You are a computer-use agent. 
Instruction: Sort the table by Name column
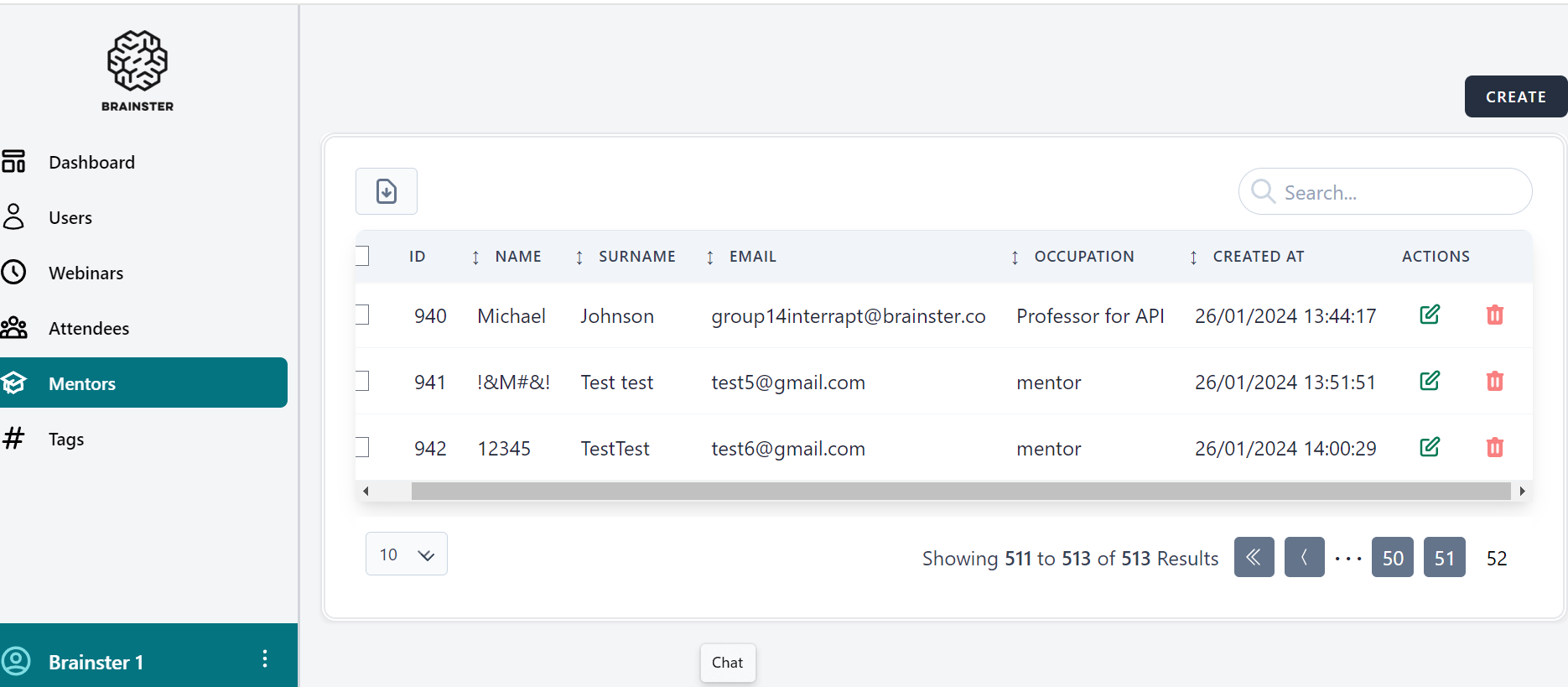click(517, 257)
